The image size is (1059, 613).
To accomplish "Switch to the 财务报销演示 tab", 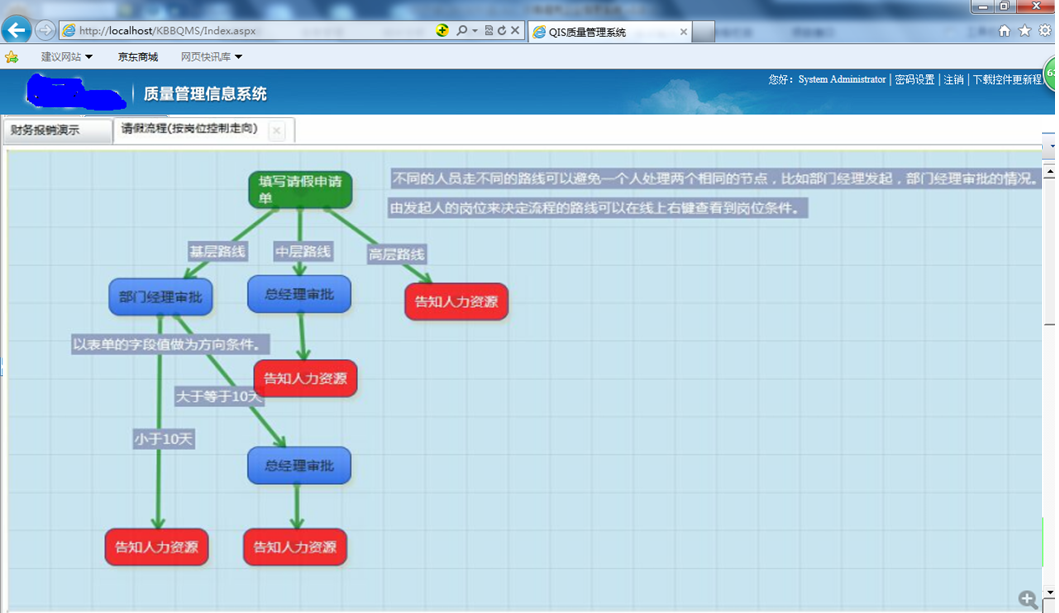I will 57,130.
